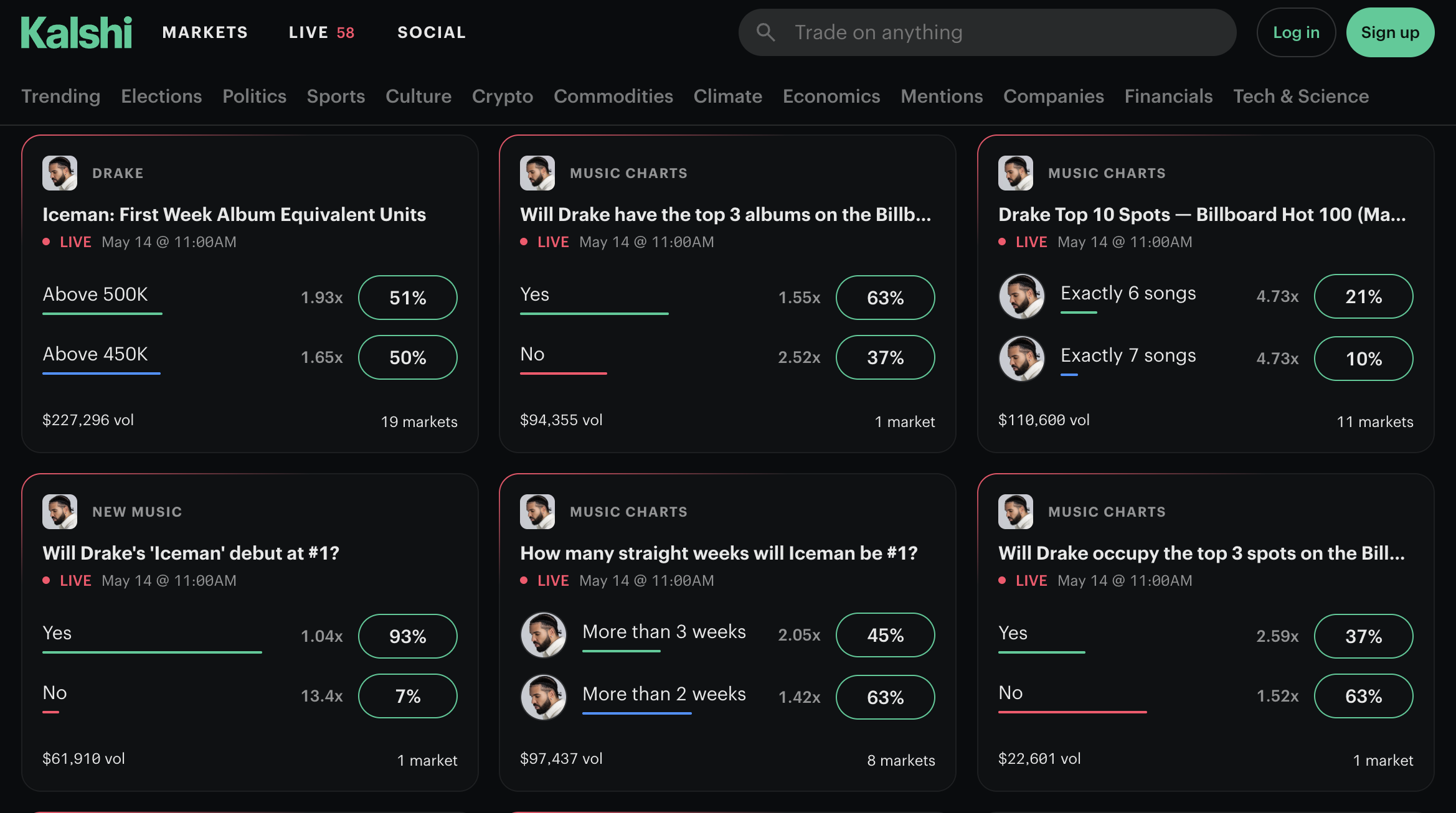1456x813 pixels.
Task: Click avatar on Iceman debut at #1 card
Action: point(60,512)
